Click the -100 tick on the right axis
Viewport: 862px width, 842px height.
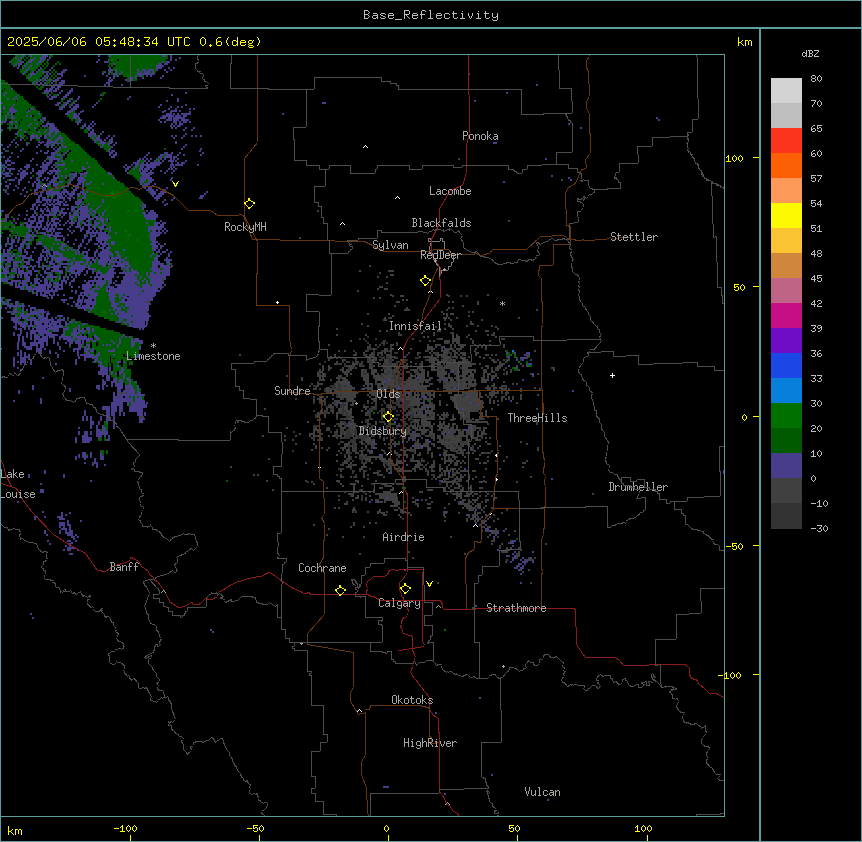(x=731, y=675)
